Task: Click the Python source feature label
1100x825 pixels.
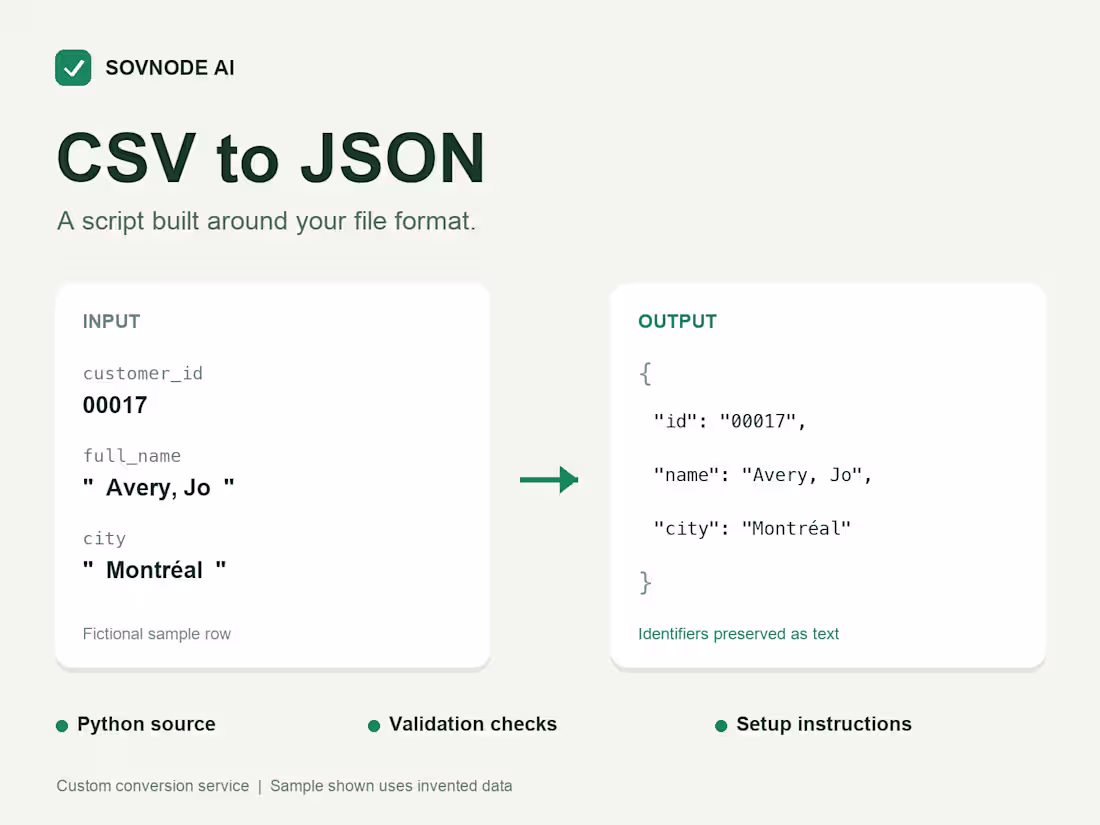Action: [147, 724]
